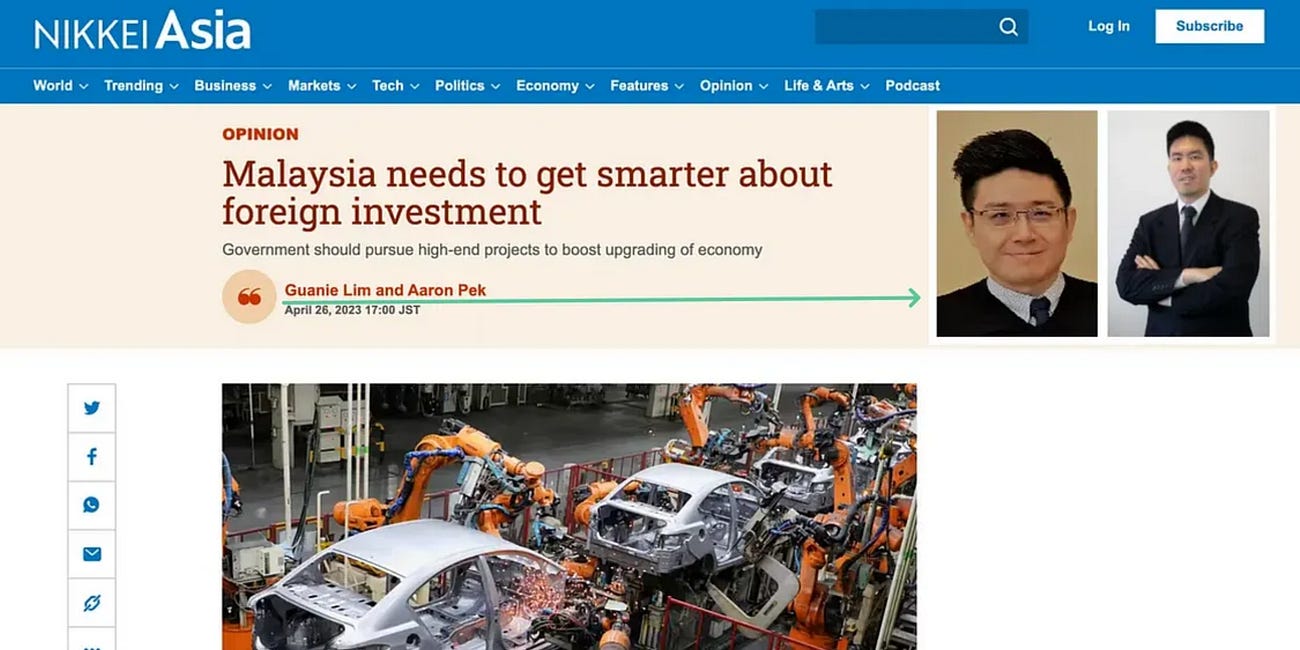Click photo of man with crossed arms
This screenshot has width=1300, height=650.
1188,224
